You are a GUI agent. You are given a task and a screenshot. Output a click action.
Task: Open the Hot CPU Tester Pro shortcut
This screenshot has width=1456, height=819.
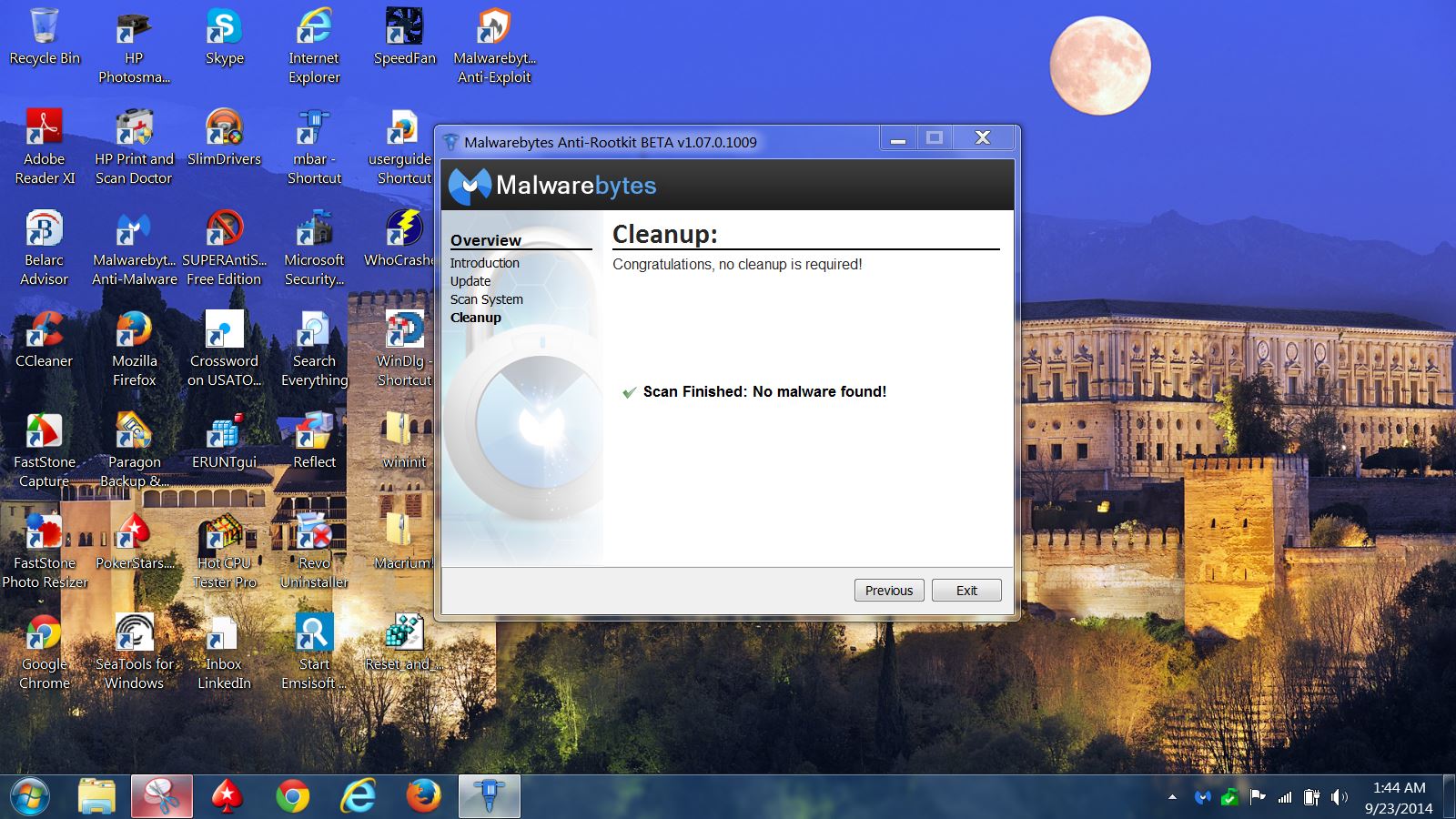pos(224,552)
